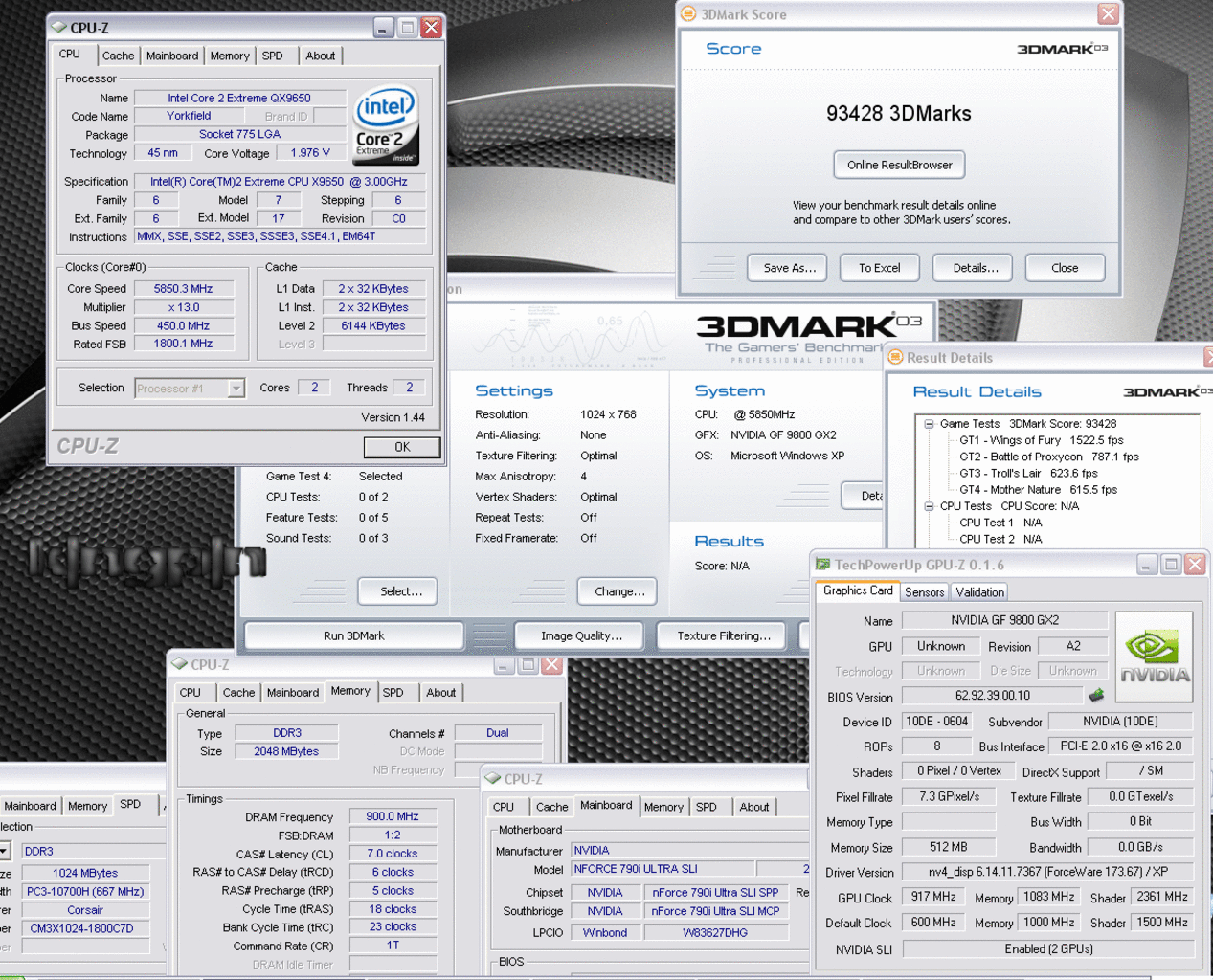Close the 3DMark Score window

point(1108,14)
